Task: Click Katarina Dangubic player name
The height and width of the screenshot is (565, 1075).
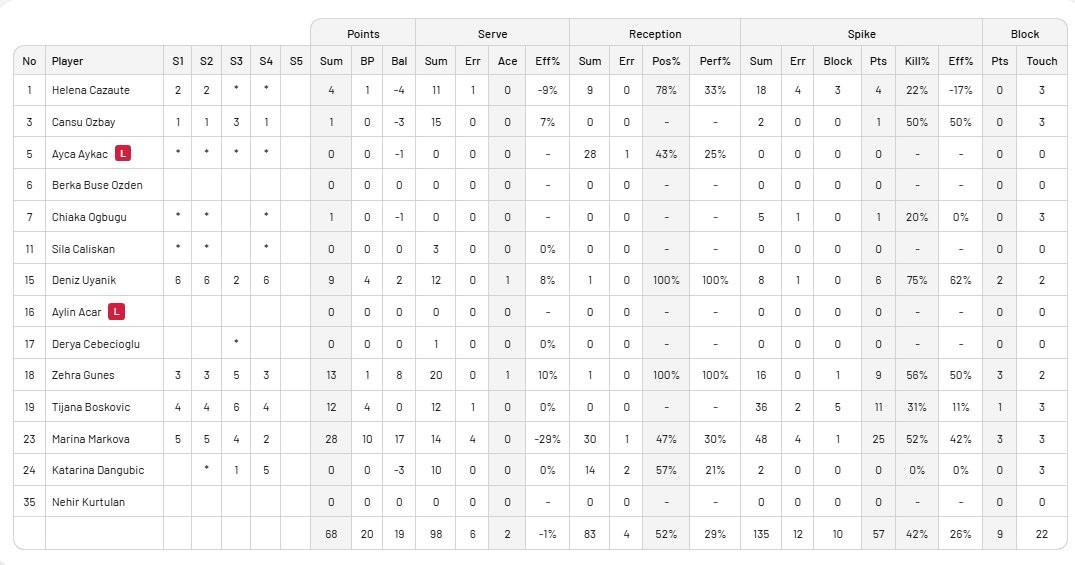Action: [x=98, y=470]
